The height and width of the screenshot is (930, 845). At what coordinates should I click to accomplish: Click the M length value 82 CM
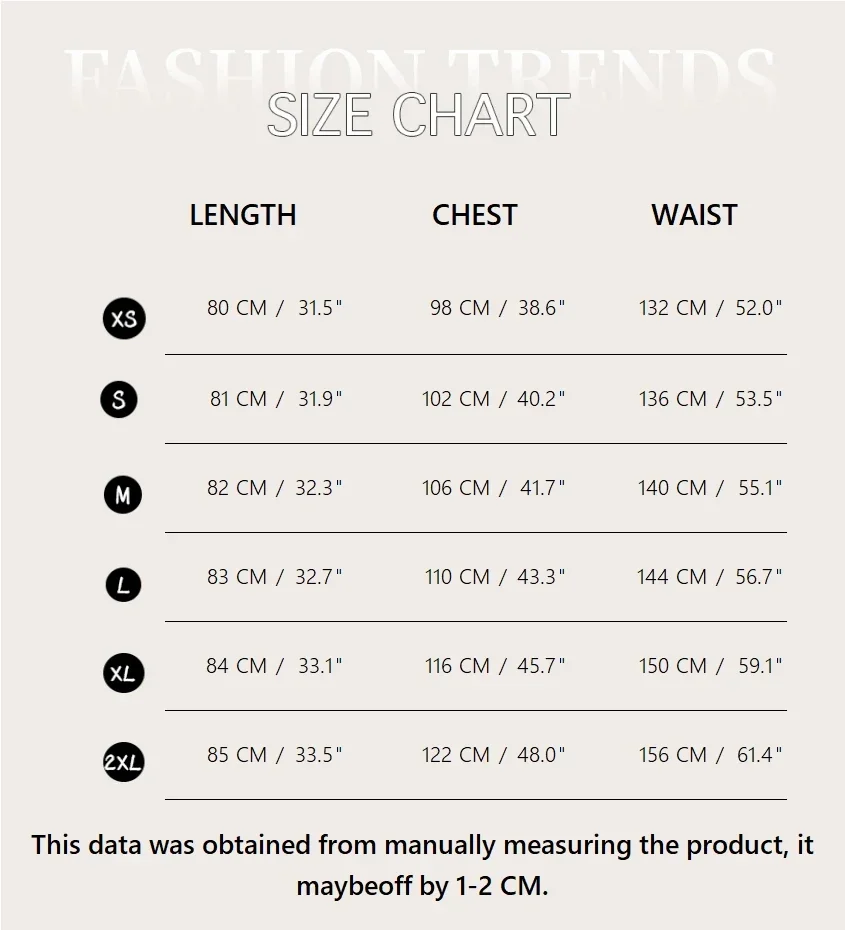pyautogui.click(x=237, y=488)
